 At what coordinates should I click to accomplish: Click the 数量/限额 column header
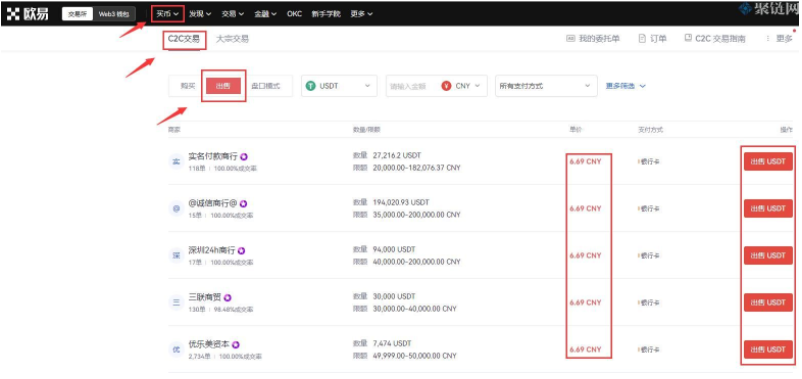point(367,130)
